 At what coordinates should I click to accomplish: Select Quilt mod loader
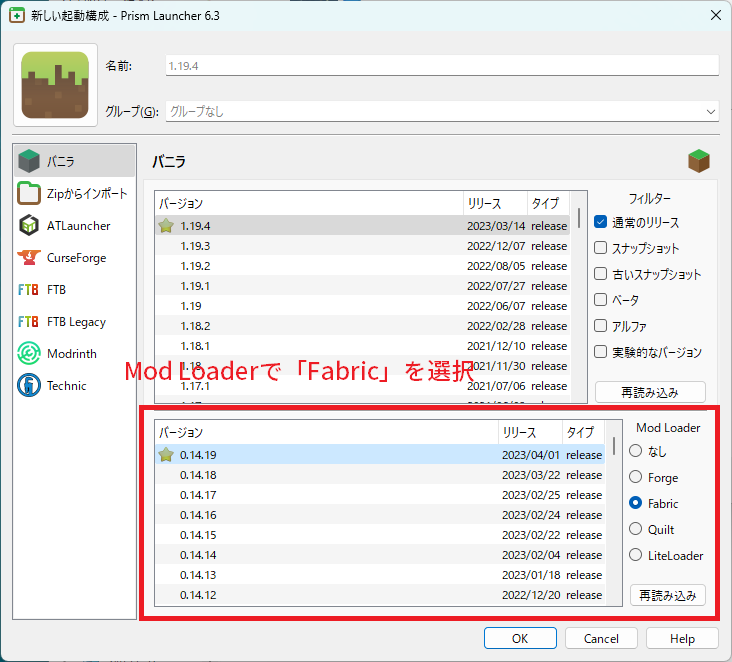point(635,528)
